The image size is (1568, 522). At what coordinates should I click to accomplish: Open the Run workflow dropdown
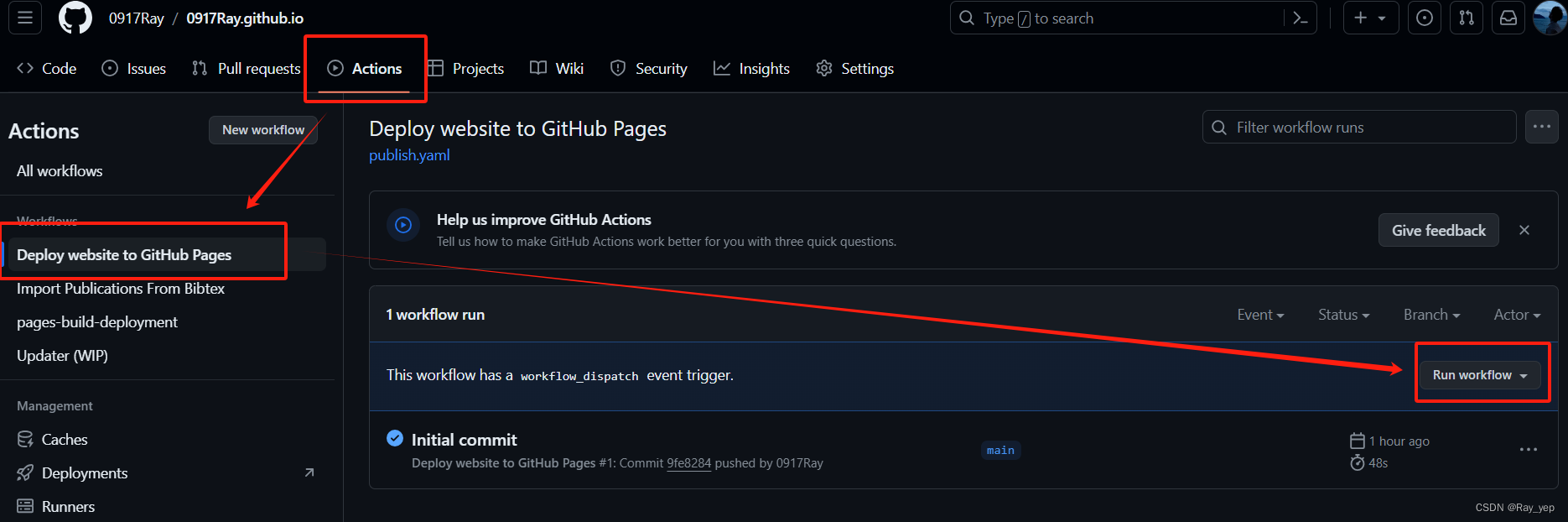[1480, 375]
